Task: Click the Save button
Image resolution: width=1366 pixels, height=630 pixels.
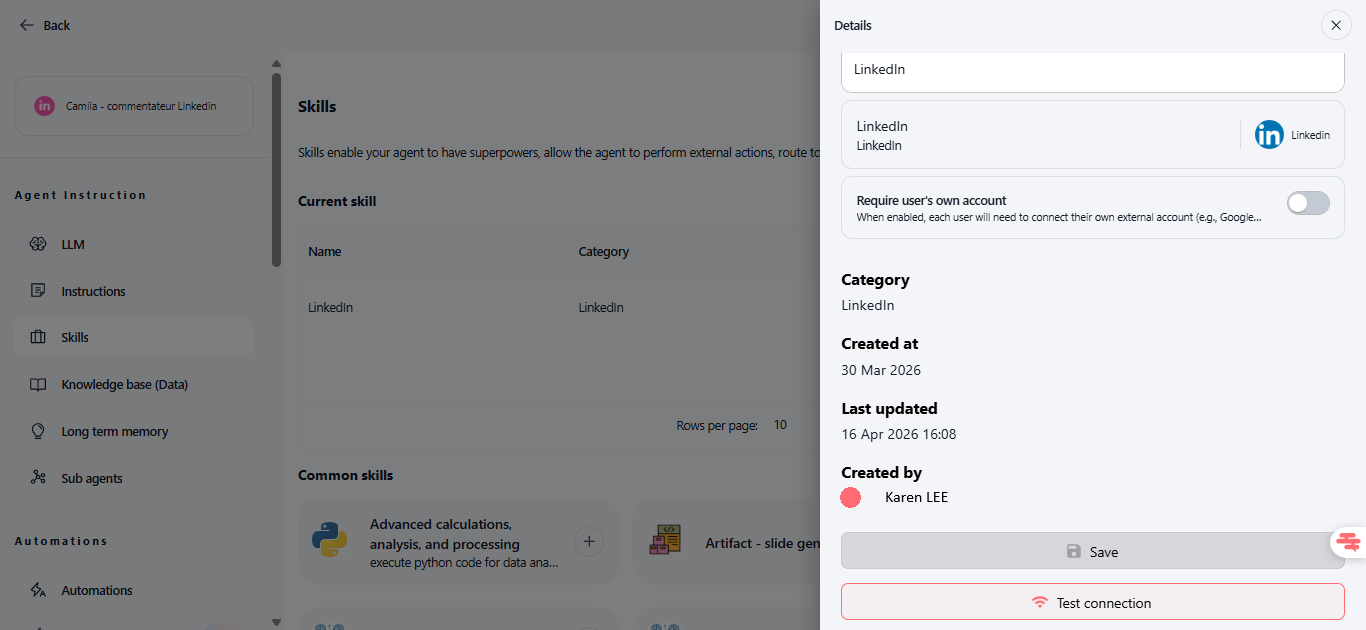Action: (1092, 551)
